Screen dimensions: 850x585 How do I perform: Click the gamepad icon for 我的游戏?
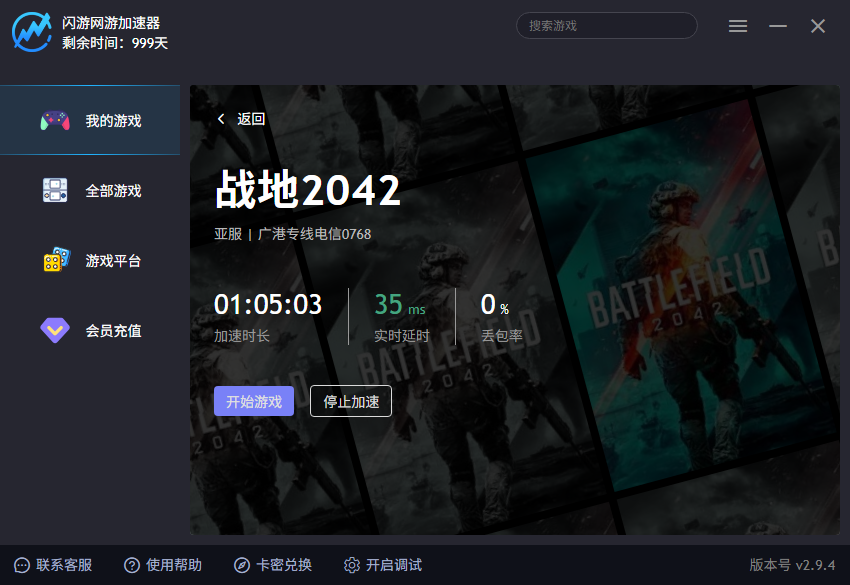click(55, 121)
